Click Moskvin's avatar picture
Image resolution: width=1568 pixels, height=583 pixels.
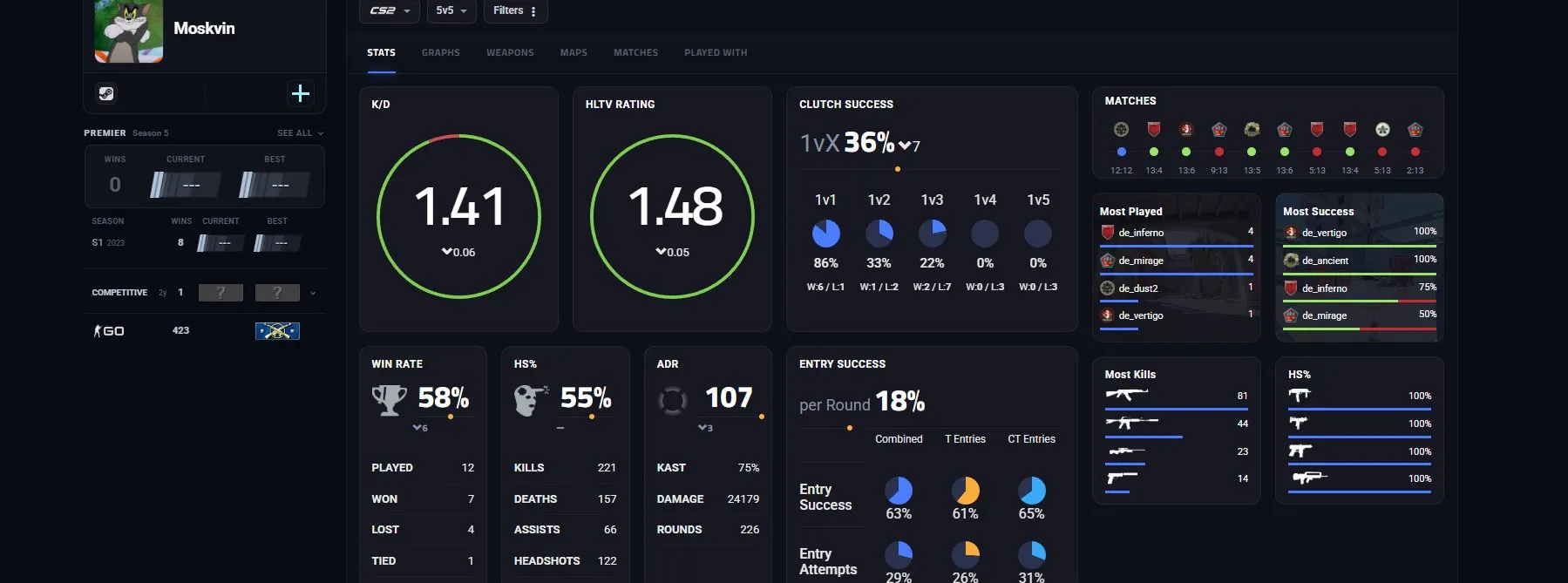[x=129, y=31]
